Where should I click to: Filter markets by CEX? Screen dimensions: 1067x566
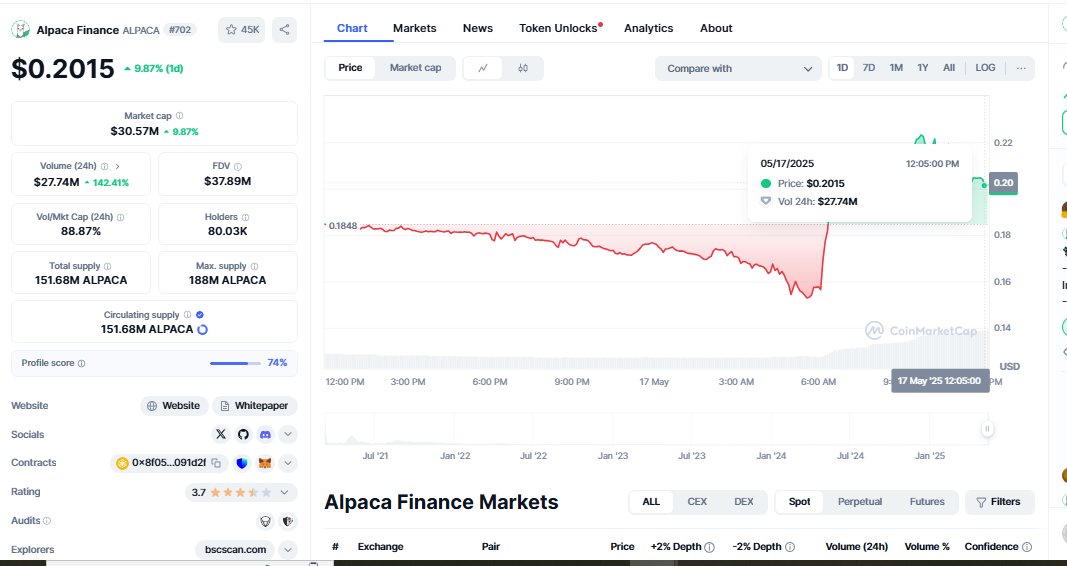tap(697, 502)
